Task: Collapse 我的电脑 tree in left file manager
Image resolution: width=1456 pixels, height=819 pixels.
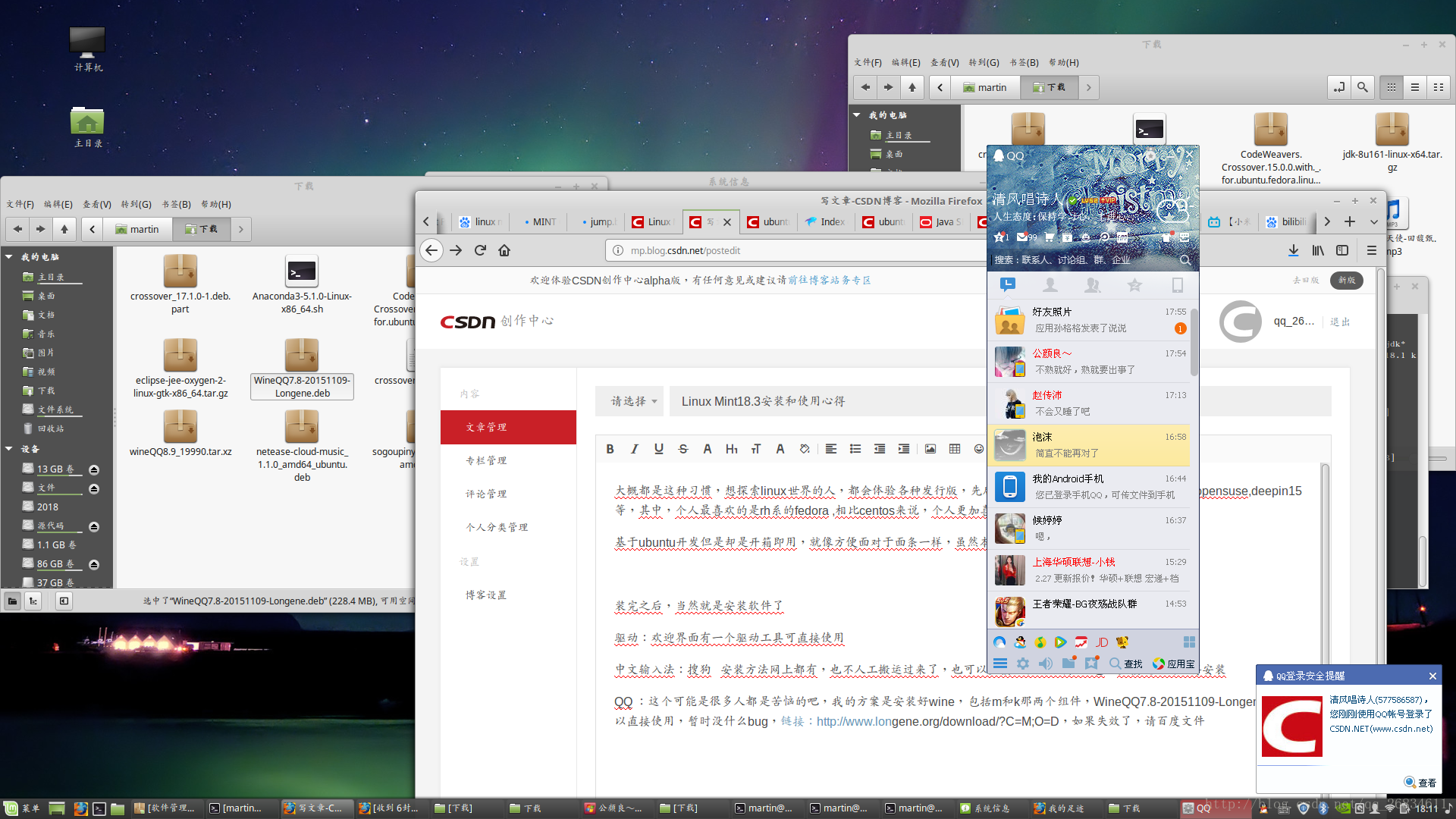Action: point(9,257)
